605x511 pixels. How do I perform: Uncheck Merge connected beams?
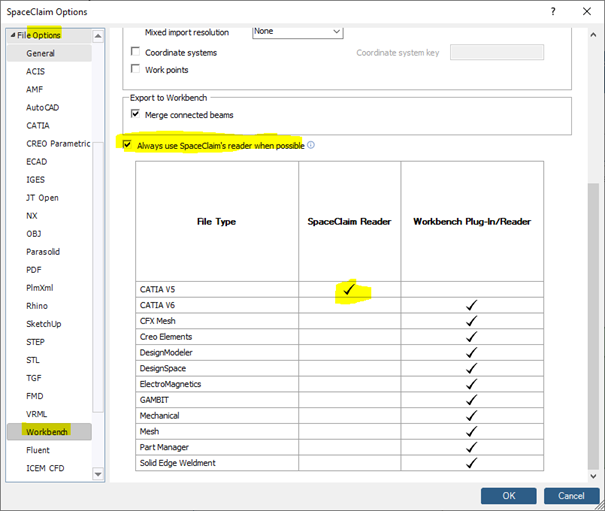[136, 115]
